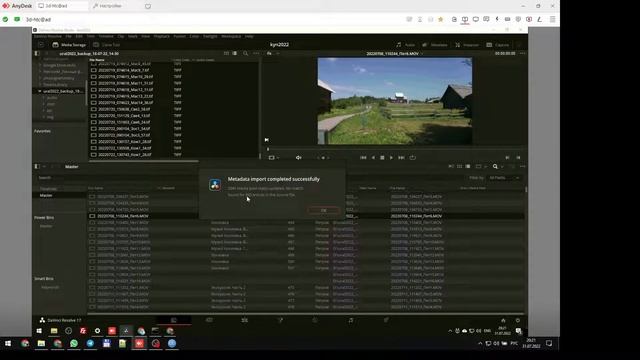Open AnyDesk actions lightning icon
This screenshot has width=640, height=360.
[497, 19]
